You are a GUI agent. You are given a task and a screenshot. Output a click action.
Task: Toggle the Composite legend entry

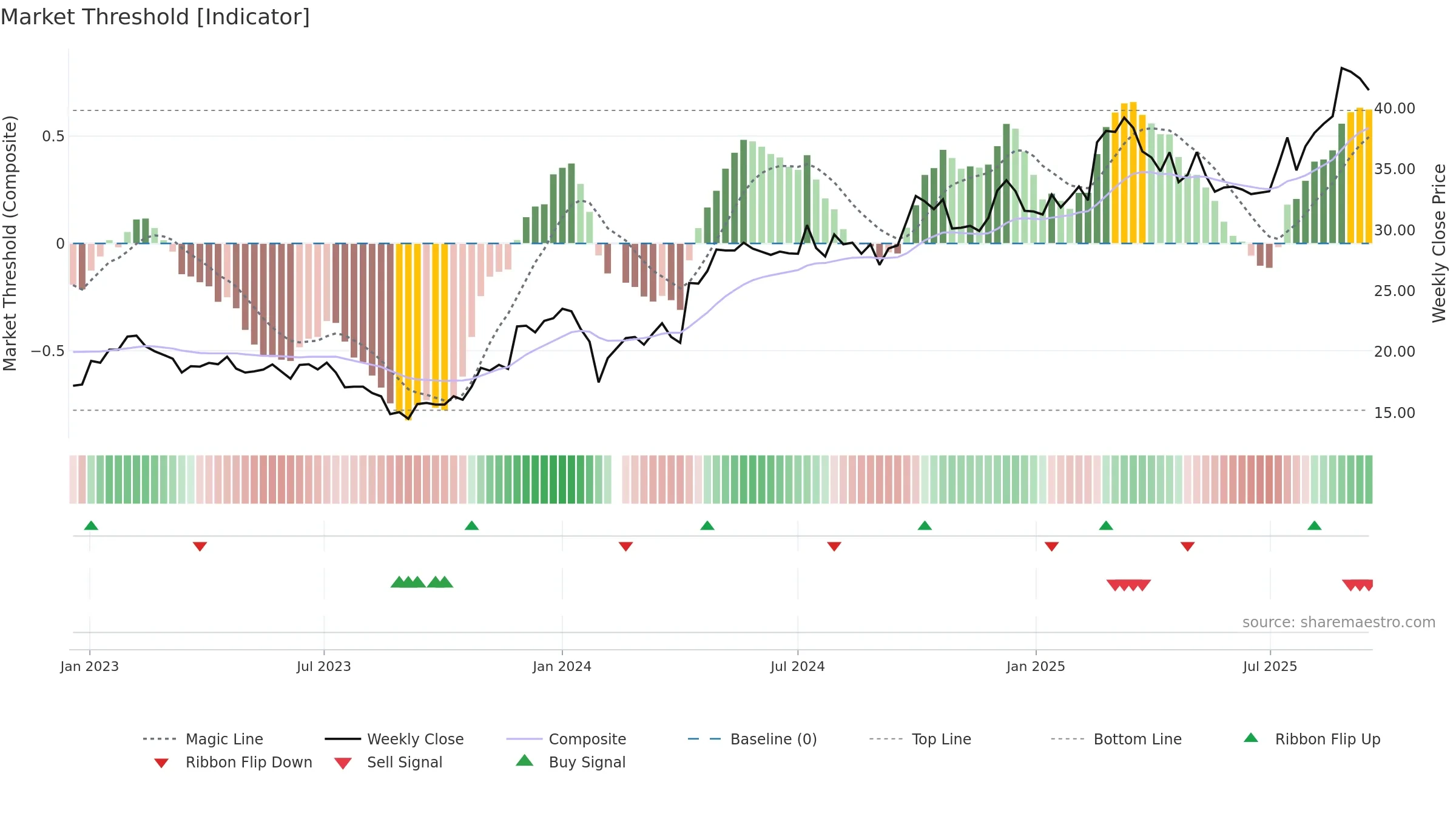566,739
